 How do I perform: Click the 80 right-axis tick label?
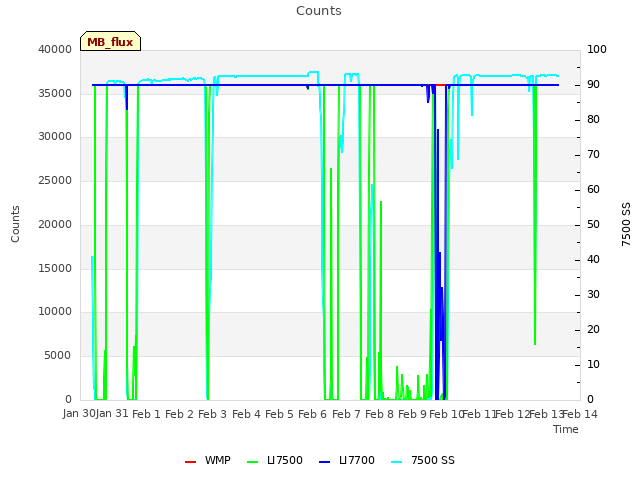coord(593,120)
